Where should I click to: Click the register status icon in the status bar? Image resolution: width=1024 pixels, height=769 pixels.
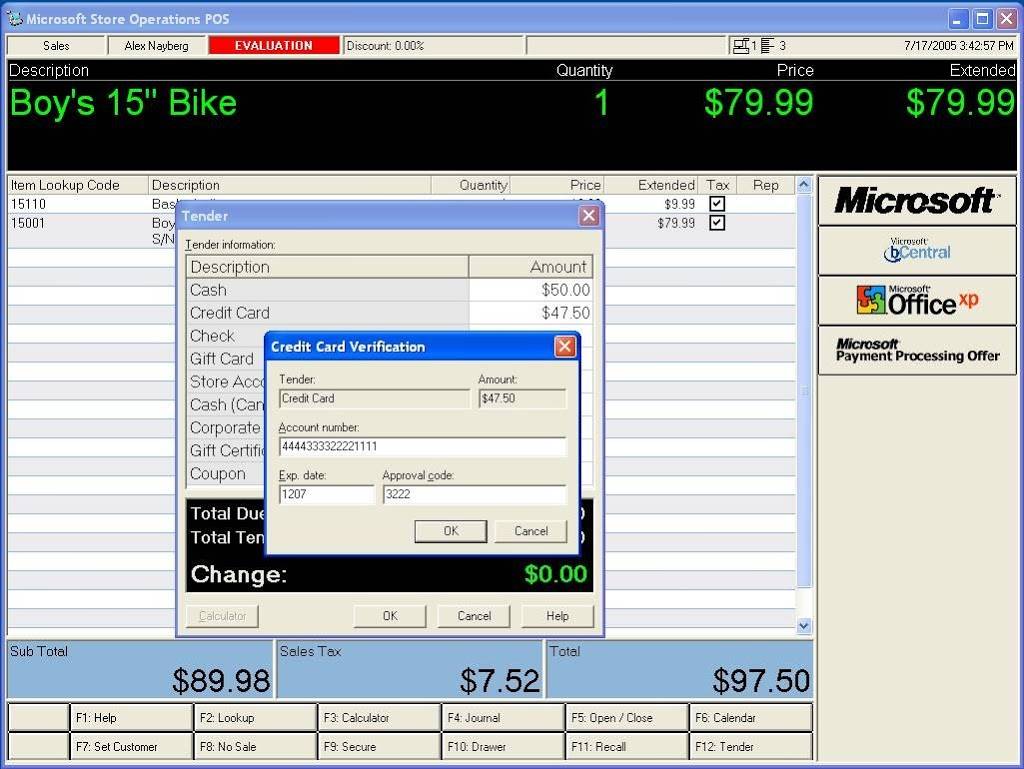(x=741, y=46)
